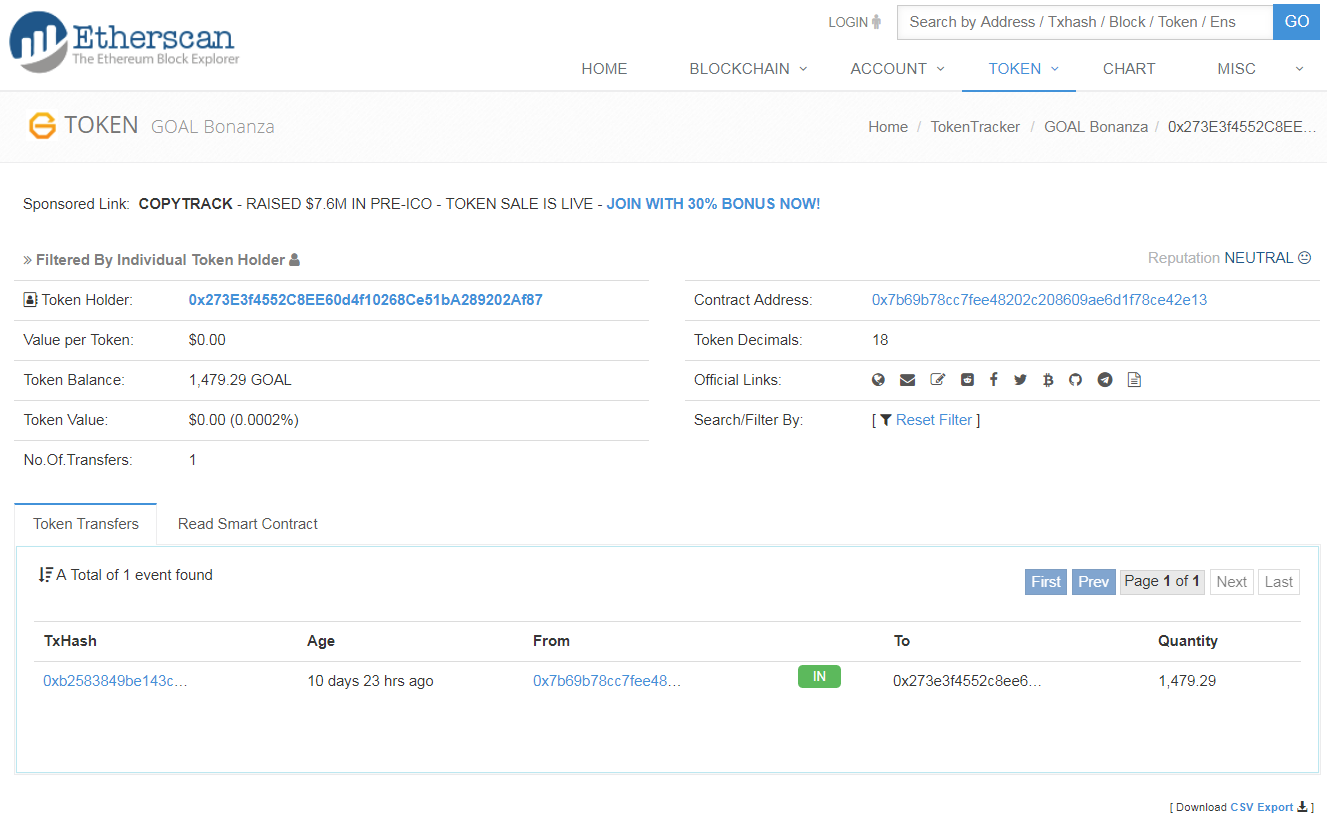Click the Prev pagination button
Screen dimensions: 1327x821
click(1093, 582)
